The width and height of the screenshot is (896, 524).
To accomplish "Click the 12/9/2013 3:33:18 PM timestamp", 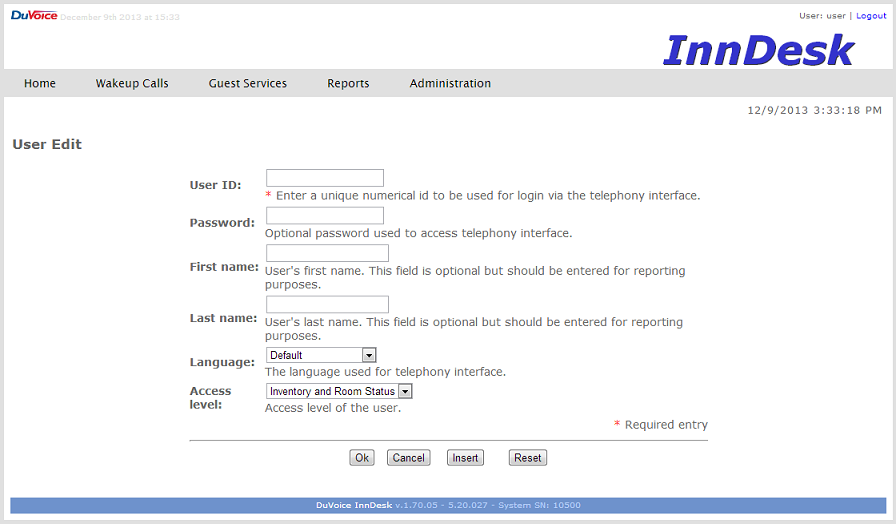I will point(814,110).
